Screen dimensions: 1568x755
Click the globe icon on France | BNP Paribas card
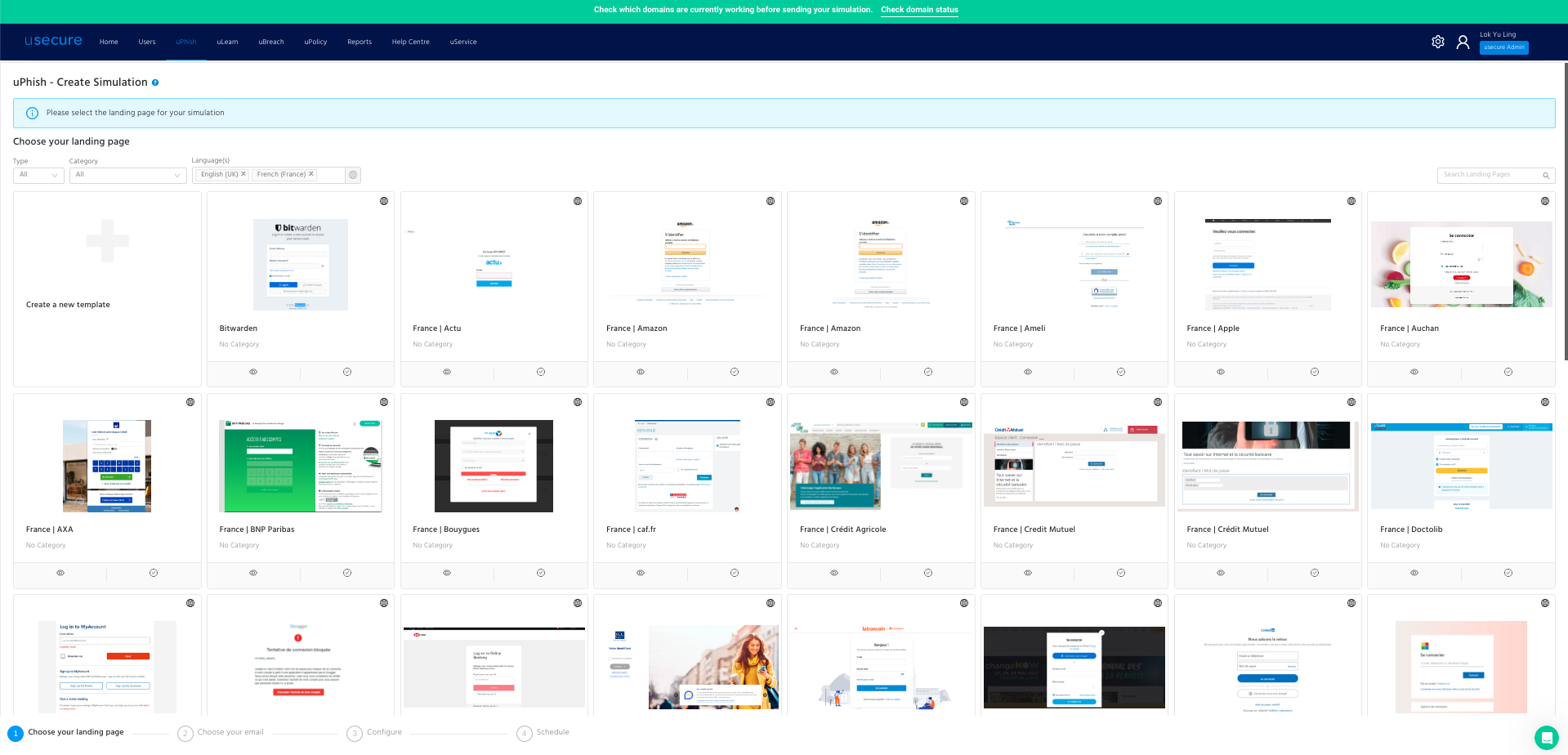pyautogui.click(x=384, y=402)
